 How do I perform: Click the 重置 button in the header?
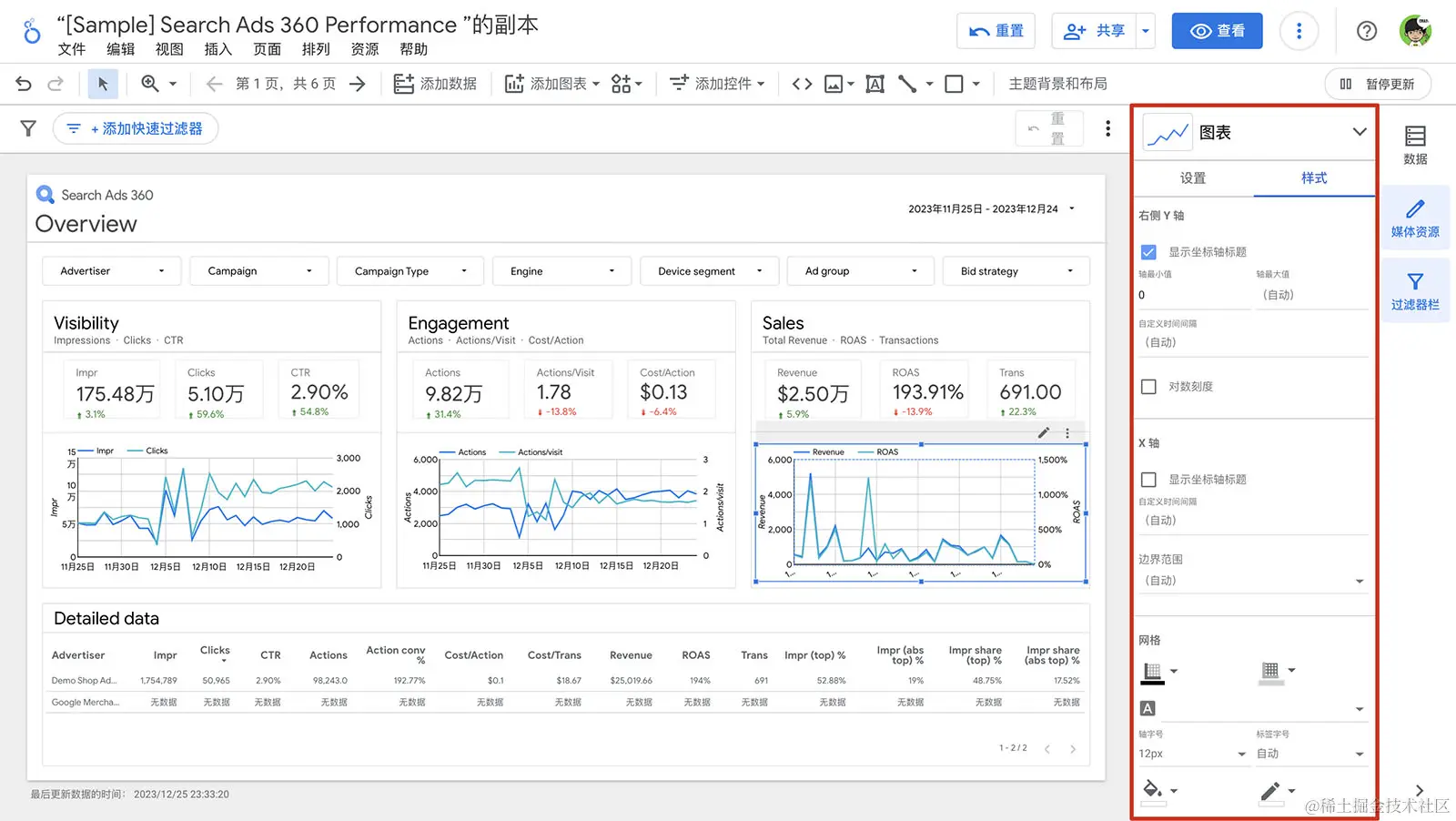point(996,31)
